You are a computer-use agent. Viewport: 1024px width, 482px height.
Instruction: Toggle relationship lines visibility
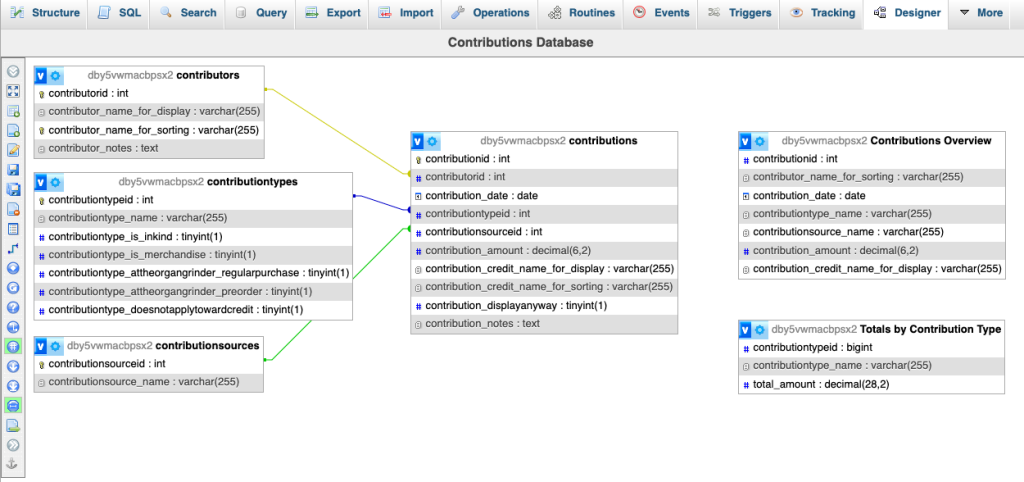(x=12, y=406)
